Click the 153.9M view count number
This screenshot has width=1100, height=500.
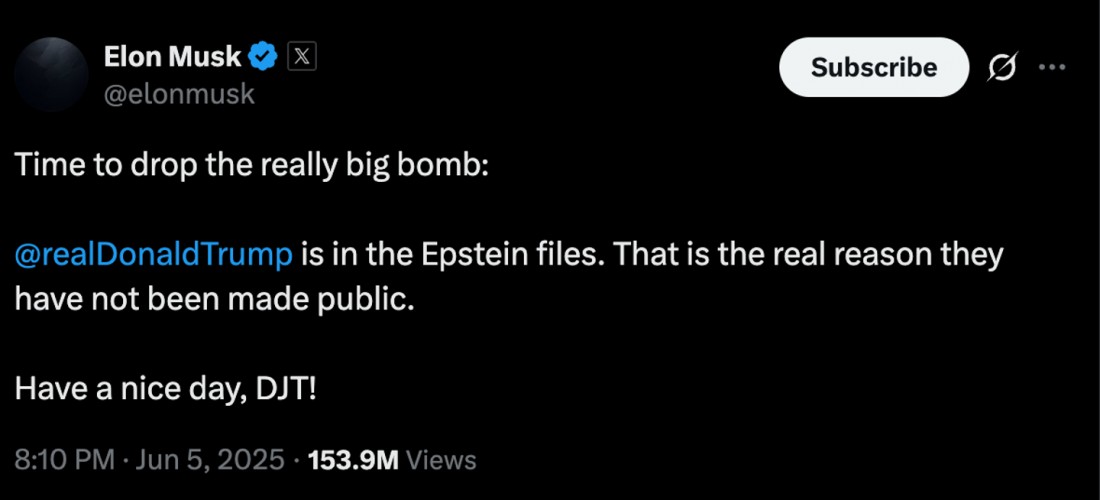pos(353,460)
